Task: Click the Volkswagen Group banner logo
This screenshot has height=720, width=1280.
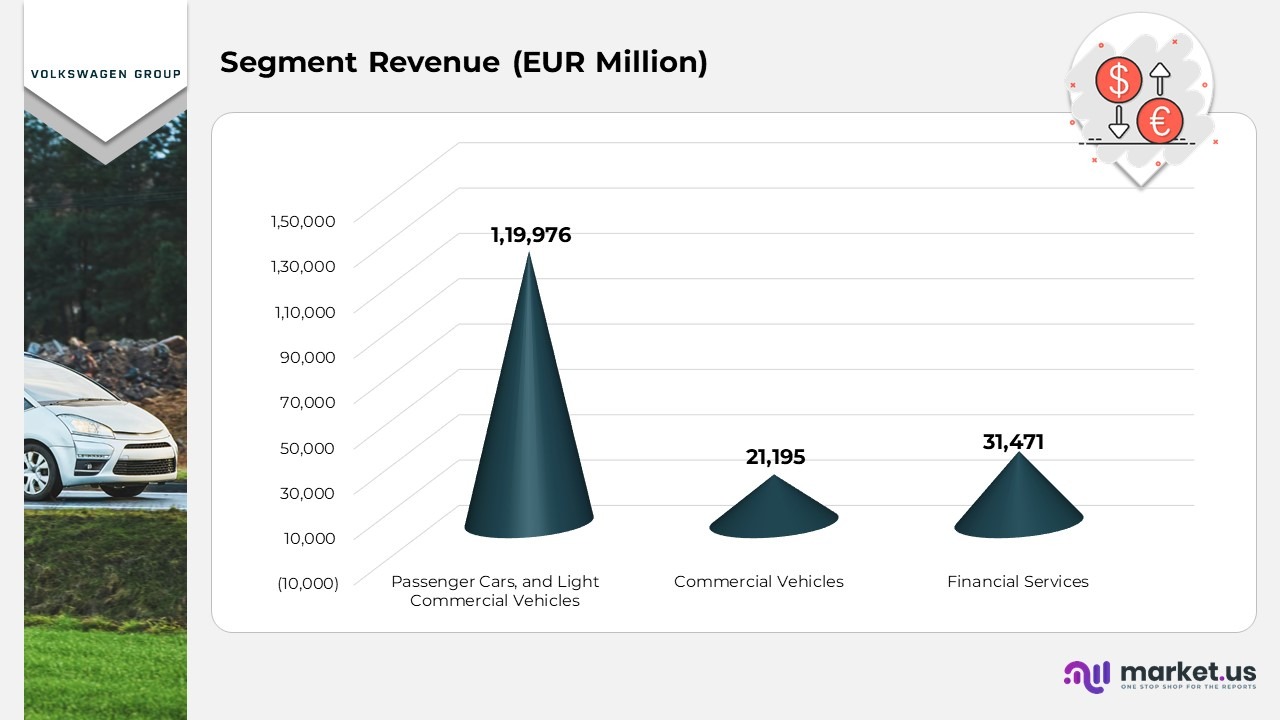Action: pyautogui.click(x=106, y=74)
